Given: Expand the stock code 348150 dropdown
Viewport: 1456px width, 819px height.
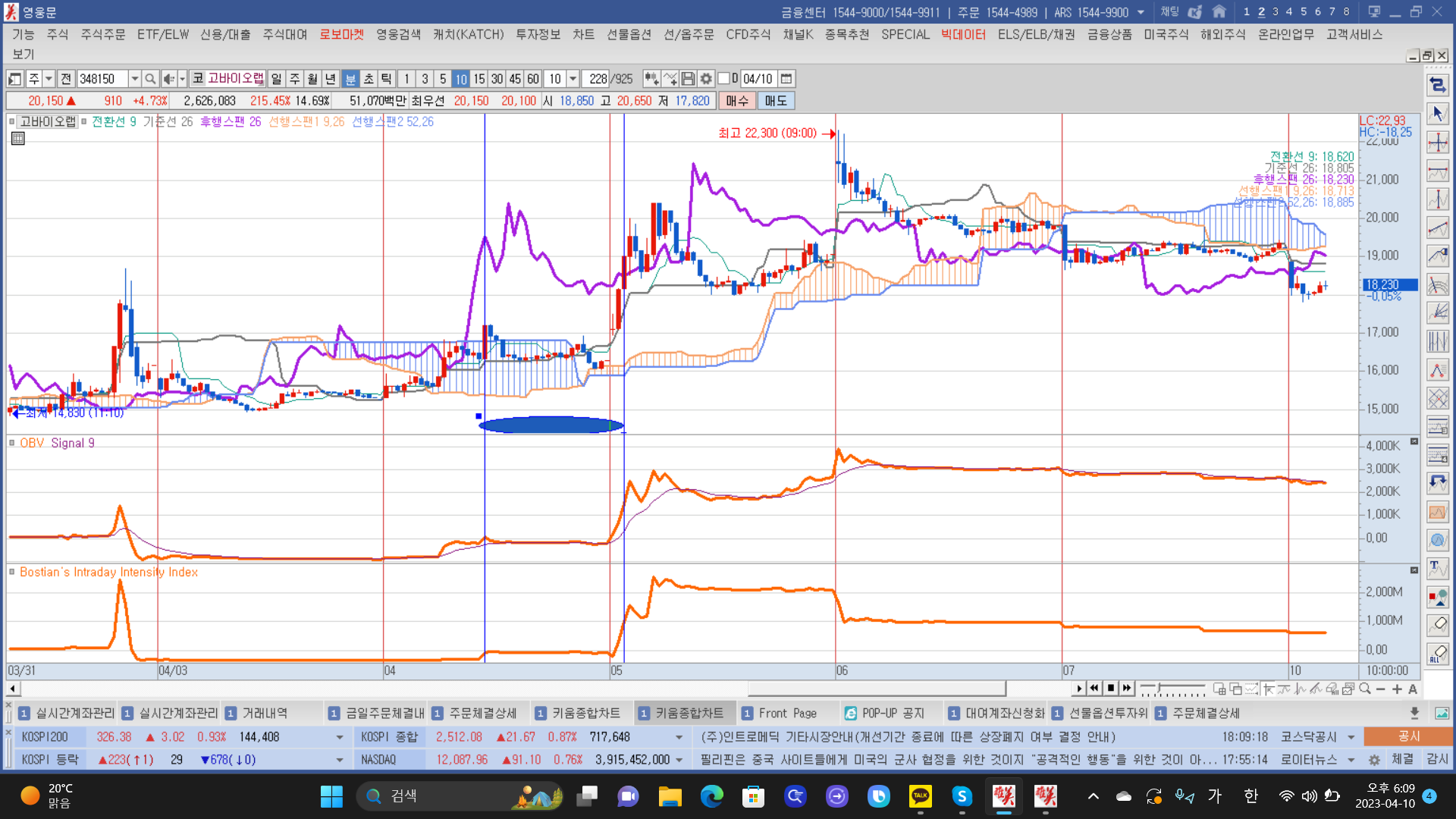Looking at the screenshot, I should [x=134, y=79].
